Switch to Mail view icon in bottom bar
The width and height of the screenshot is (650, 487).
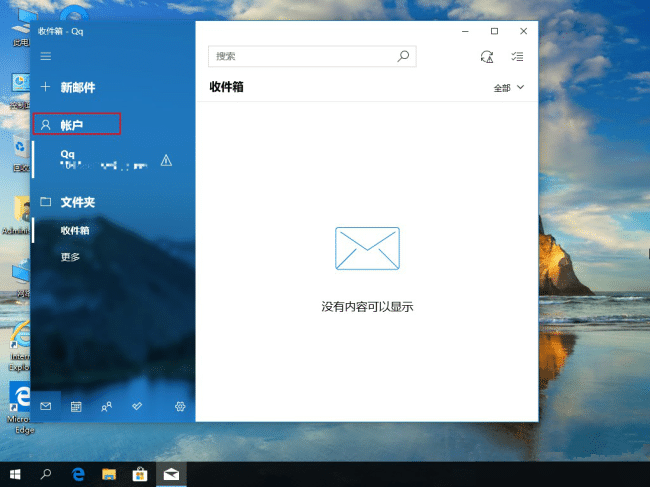(46, 406)
